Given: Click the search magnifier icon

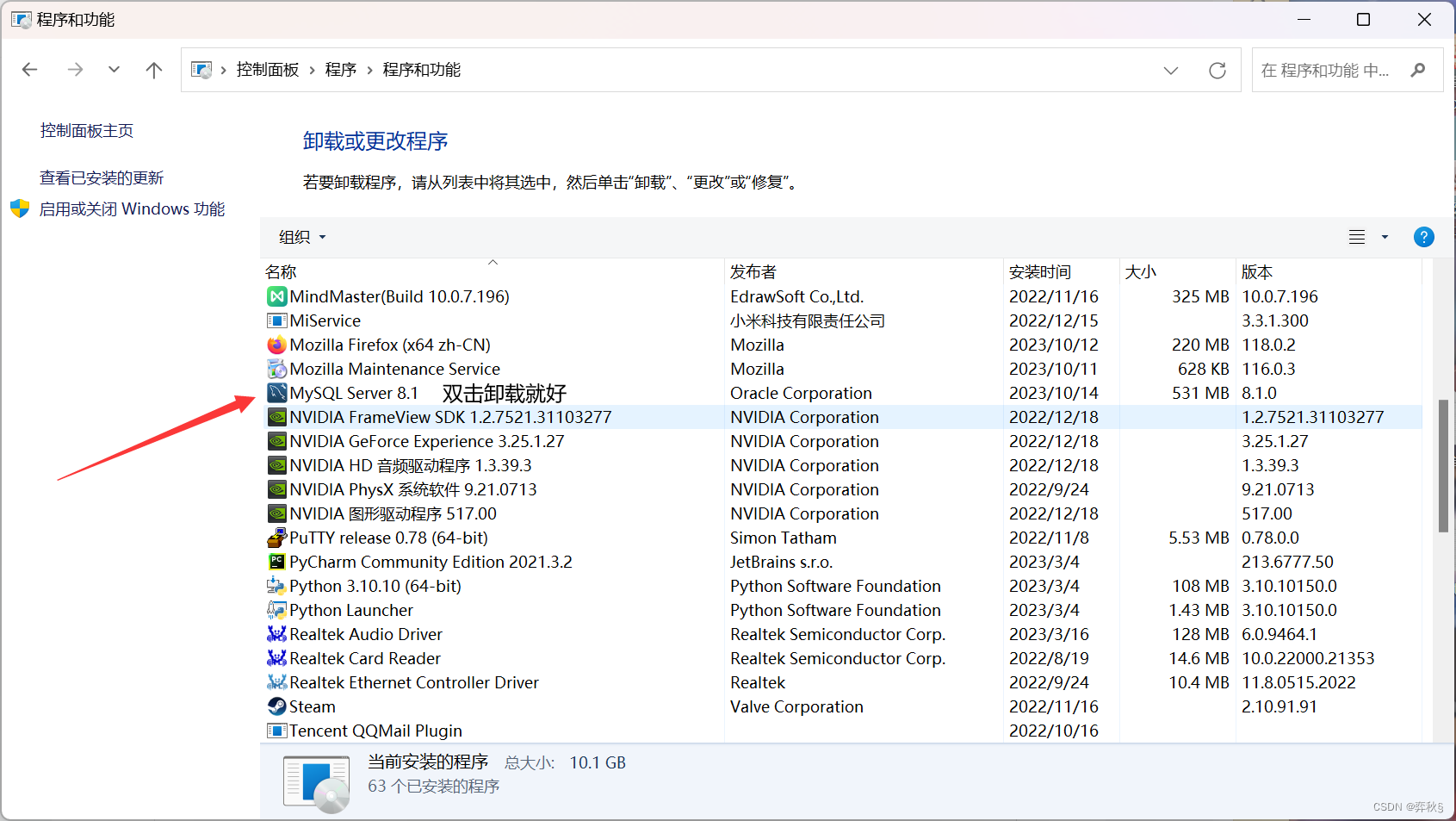Looking at the screenshot, I should point(1418,70).
